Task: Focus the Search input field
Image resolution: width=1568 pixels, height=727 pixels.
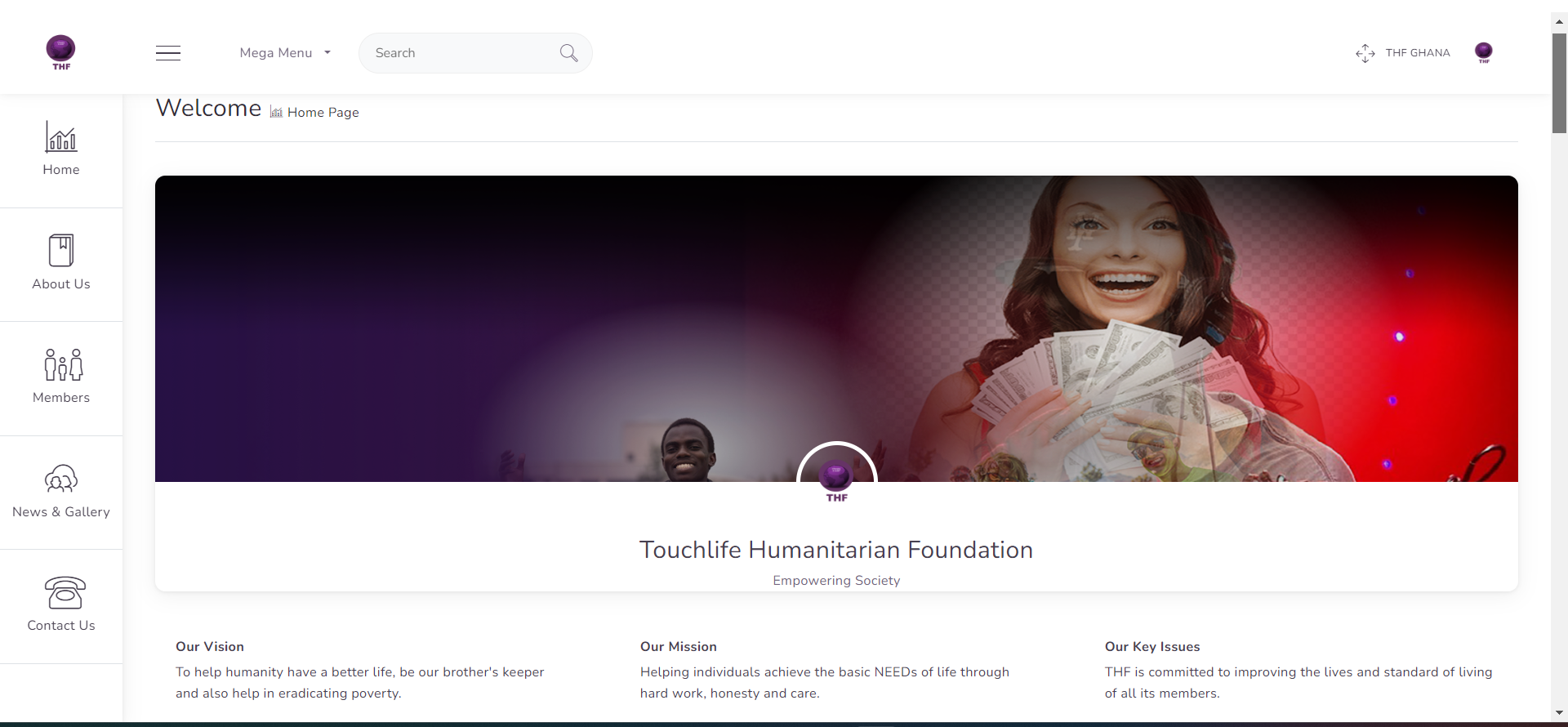Action: coord(461,53)
